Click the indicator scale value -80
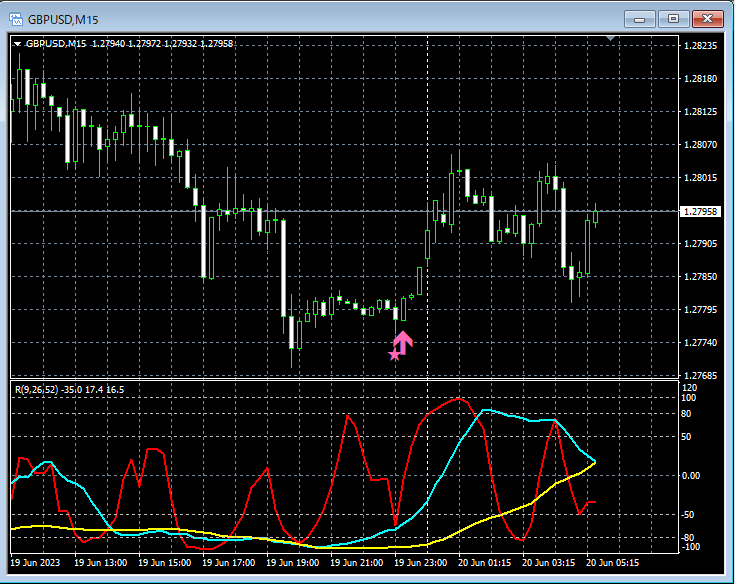 tap(688, 538)
